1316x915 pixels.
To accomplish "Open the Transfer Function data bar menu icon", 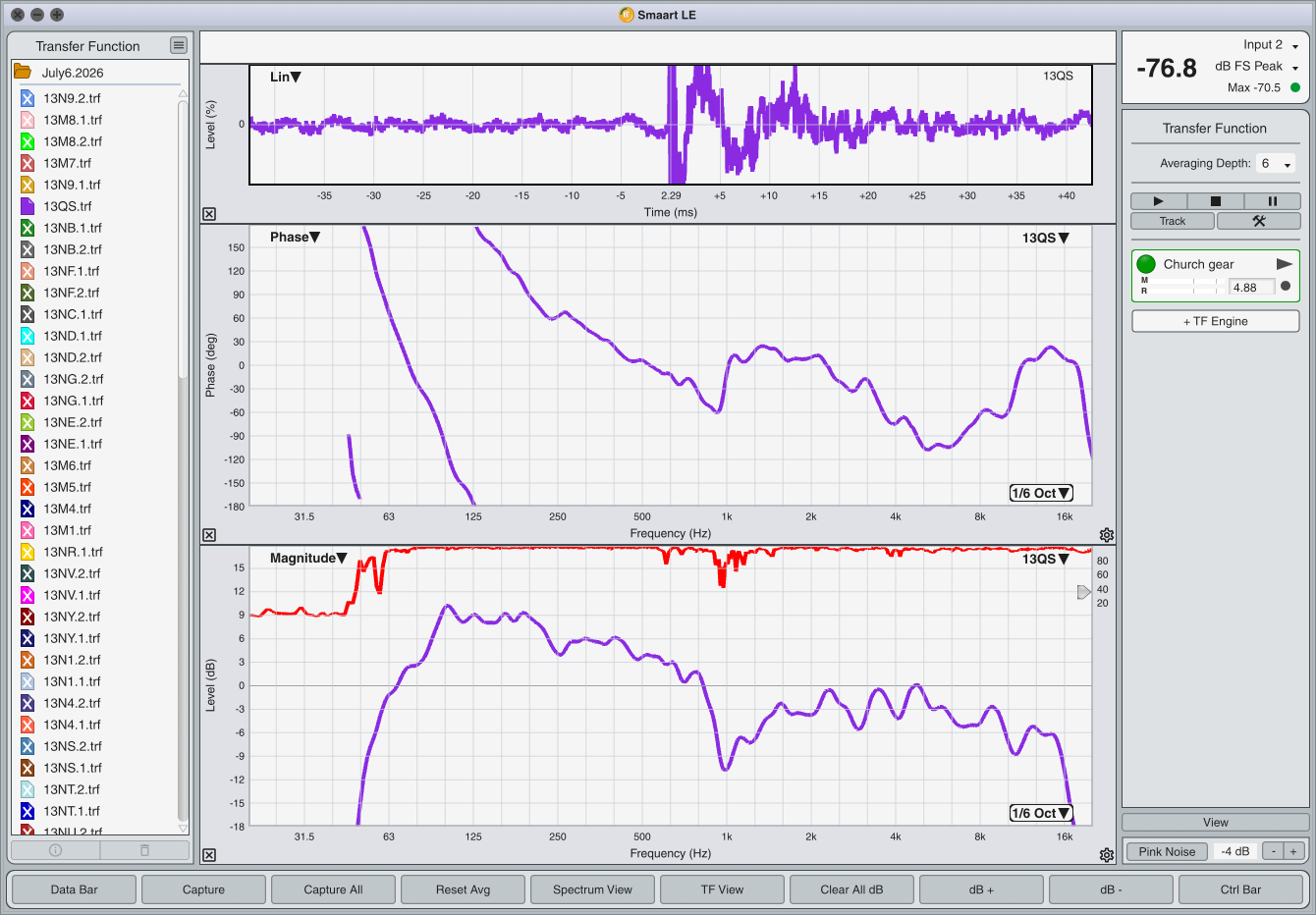I will pyautogui.click(x=178, y=45).
